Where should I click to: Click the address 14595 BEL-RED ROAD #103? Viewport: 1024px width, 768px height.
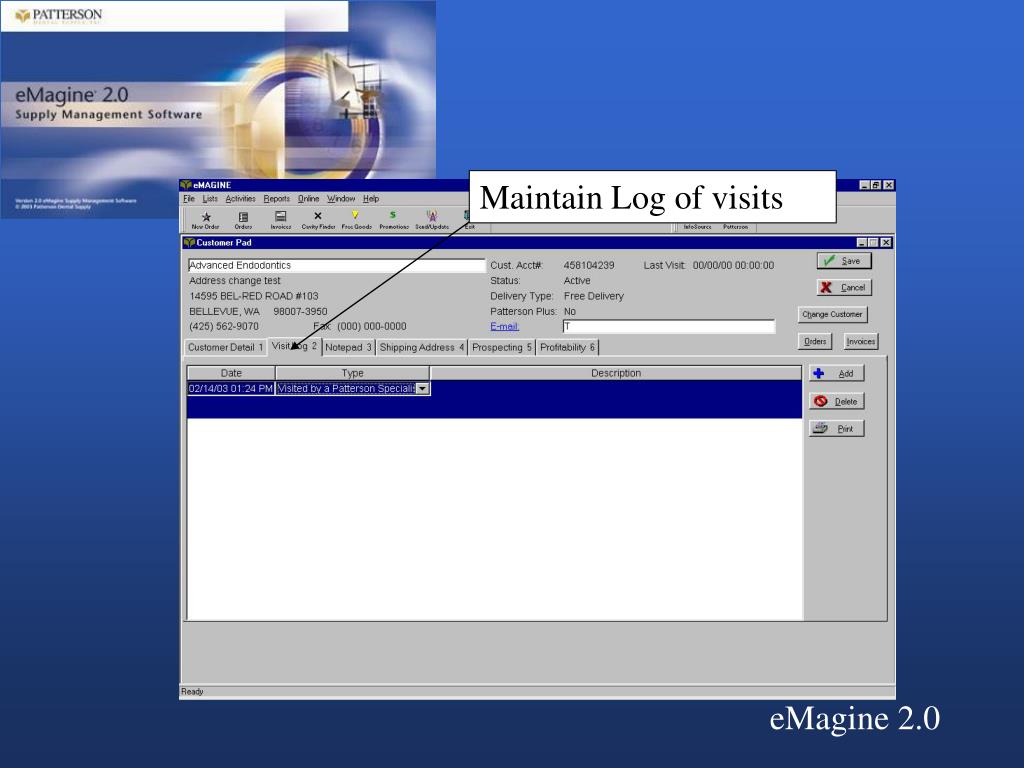coord(254,296)
